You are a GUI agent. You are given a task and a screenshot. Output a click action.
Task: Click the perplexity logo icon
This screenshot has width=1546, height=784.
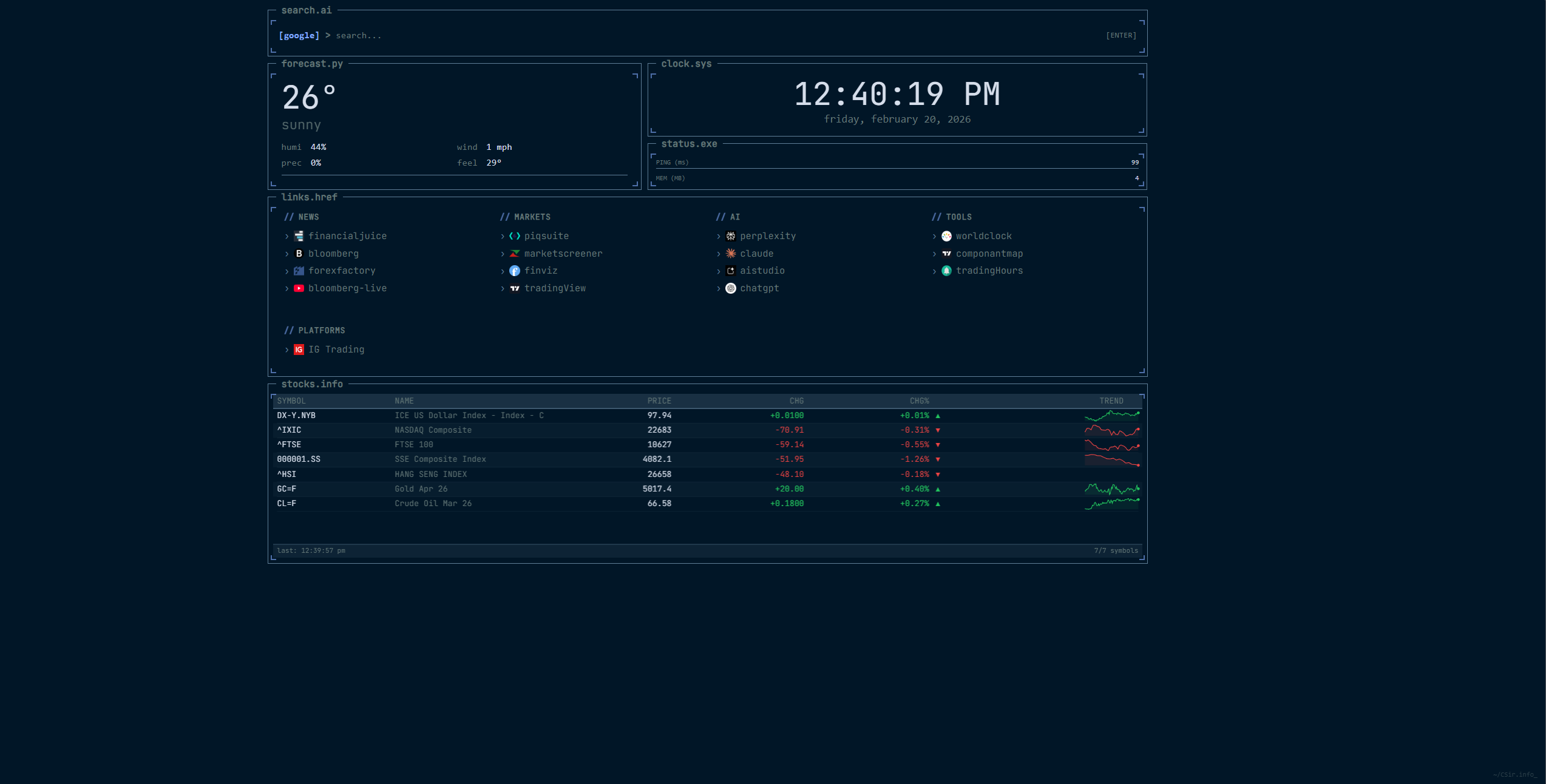click(x=731, y=236)
